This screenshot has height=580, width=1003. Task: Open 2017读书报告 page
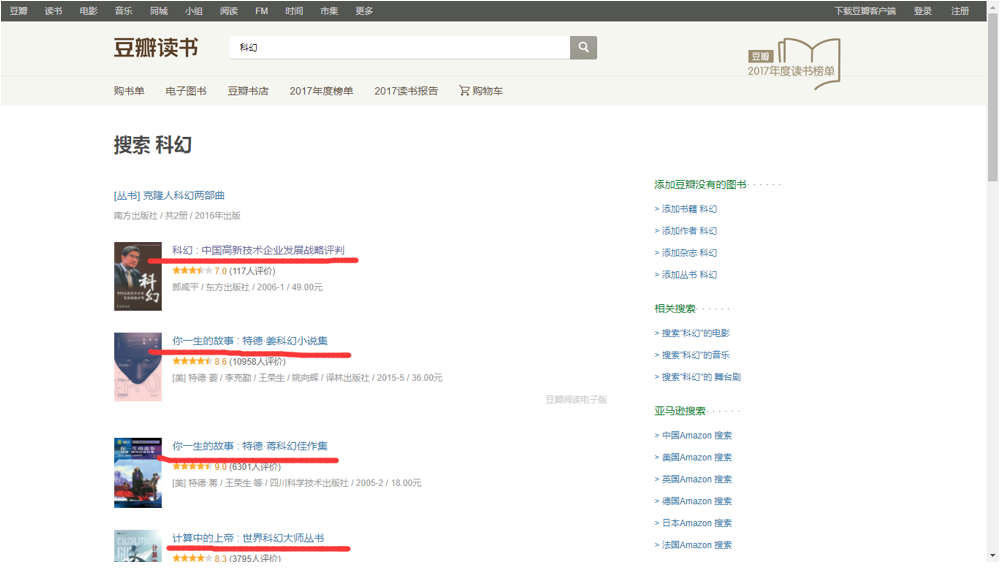[x=406, y=91]
